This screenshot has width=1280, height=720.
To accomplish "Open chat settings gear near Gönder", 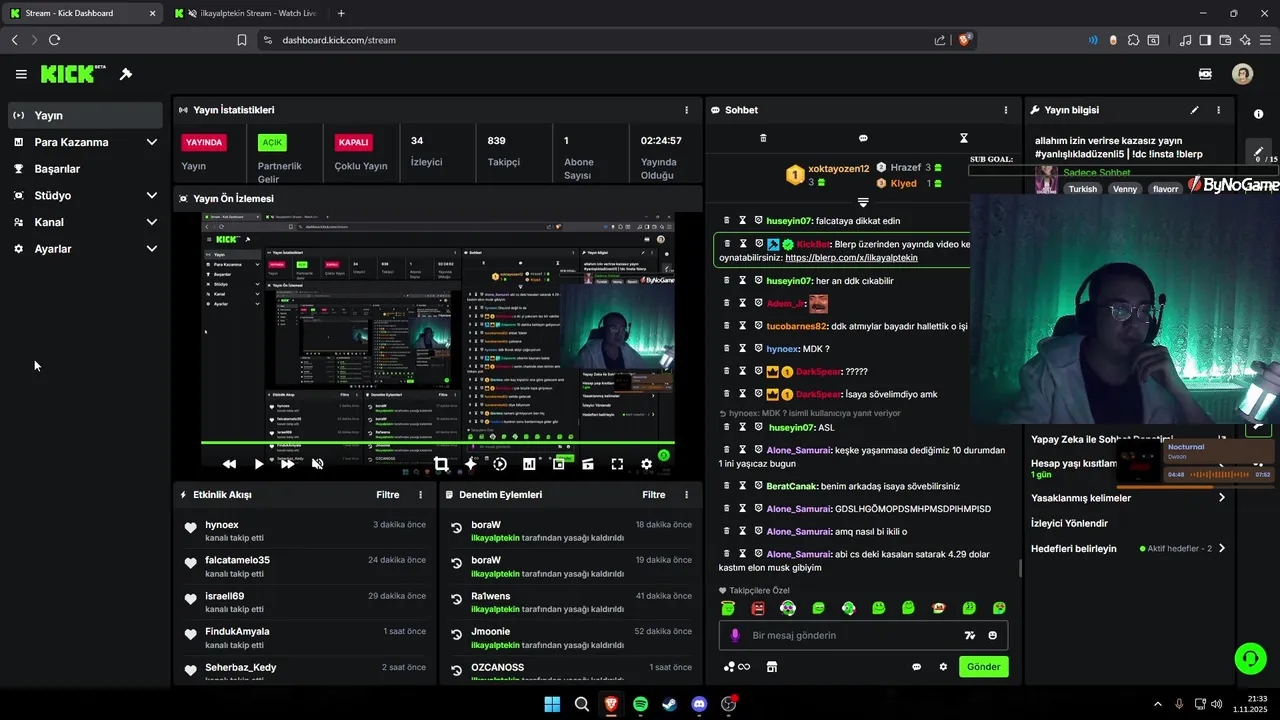I will (x=942, y=667).
